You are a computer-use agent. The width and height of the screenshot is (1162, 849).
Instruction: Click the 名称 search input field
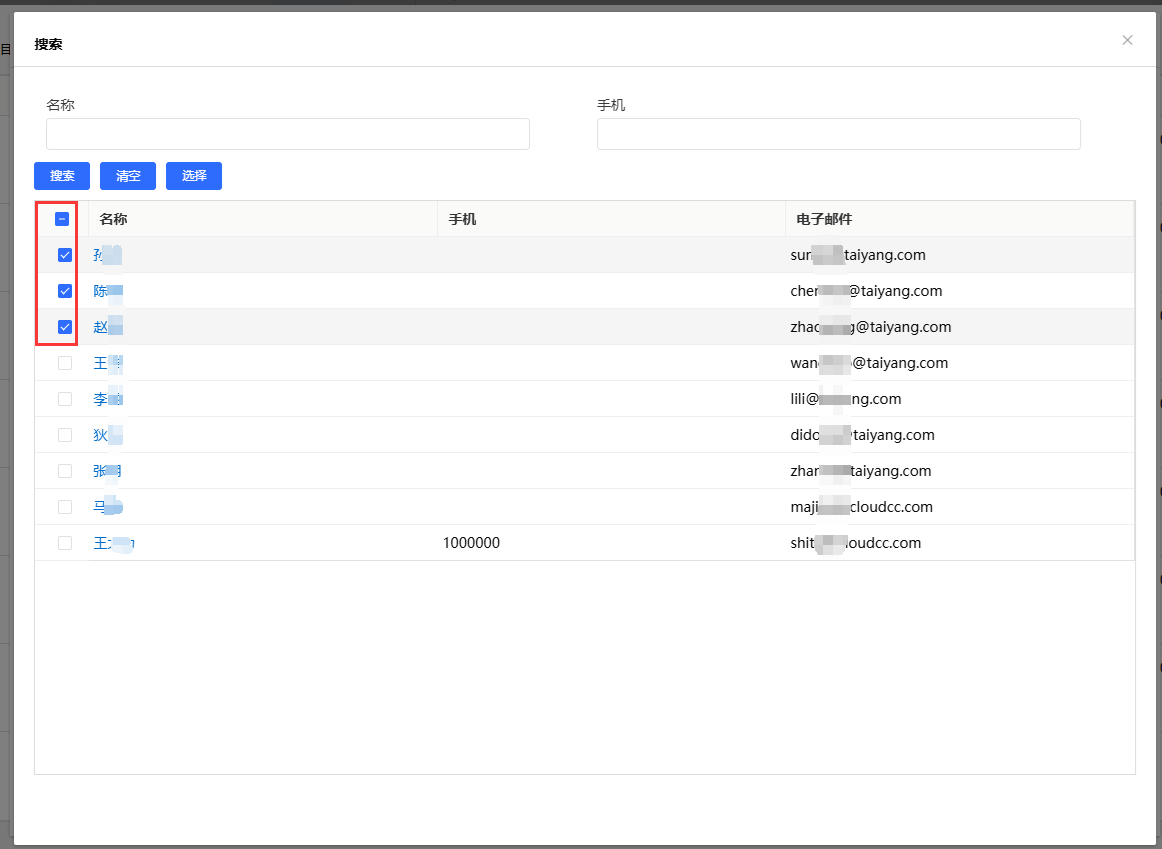pos(287,134)
